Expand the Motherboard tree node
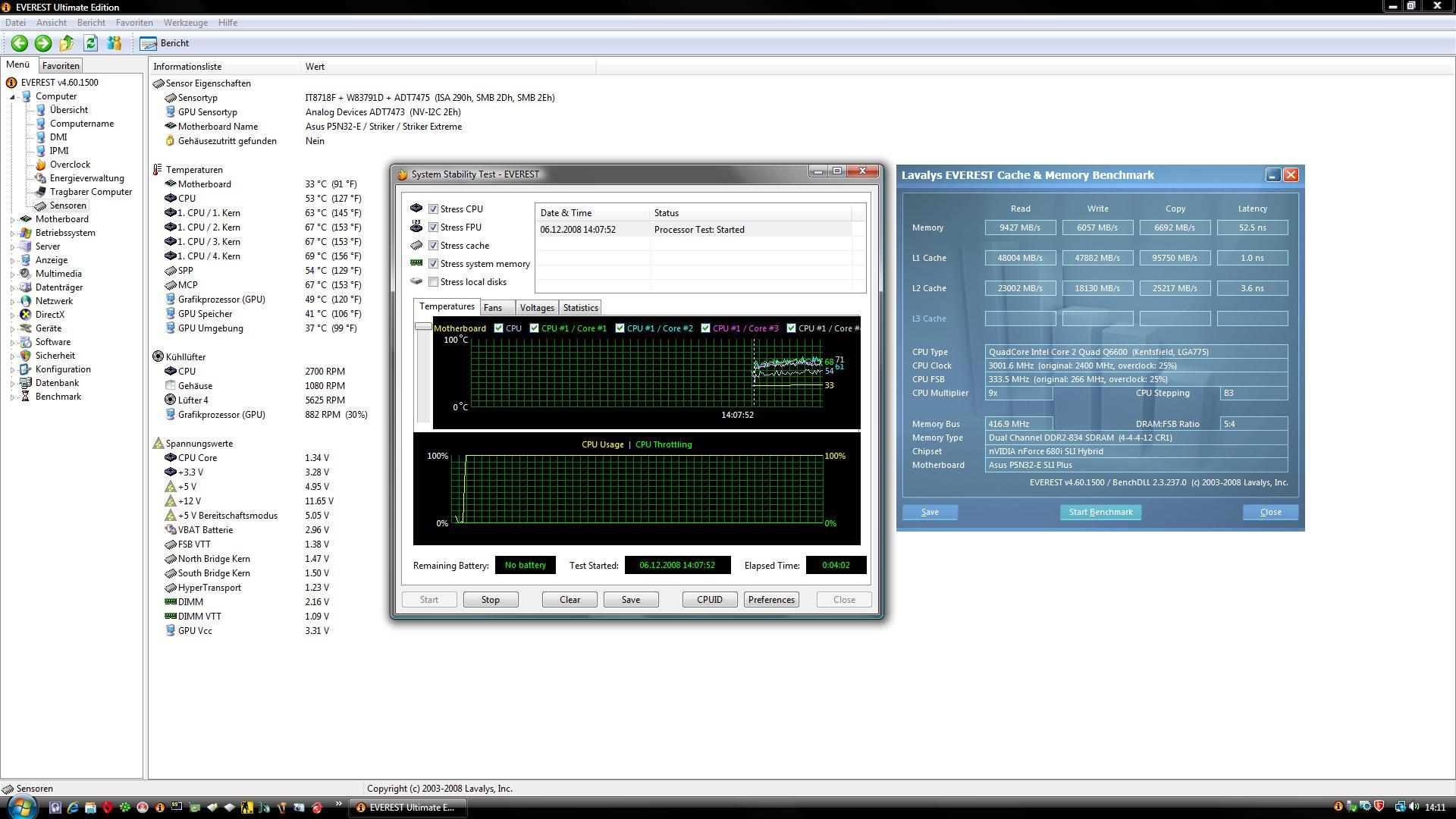This screenshot has width=1456, height=819. pyautogui.click(x=12, y=219)
